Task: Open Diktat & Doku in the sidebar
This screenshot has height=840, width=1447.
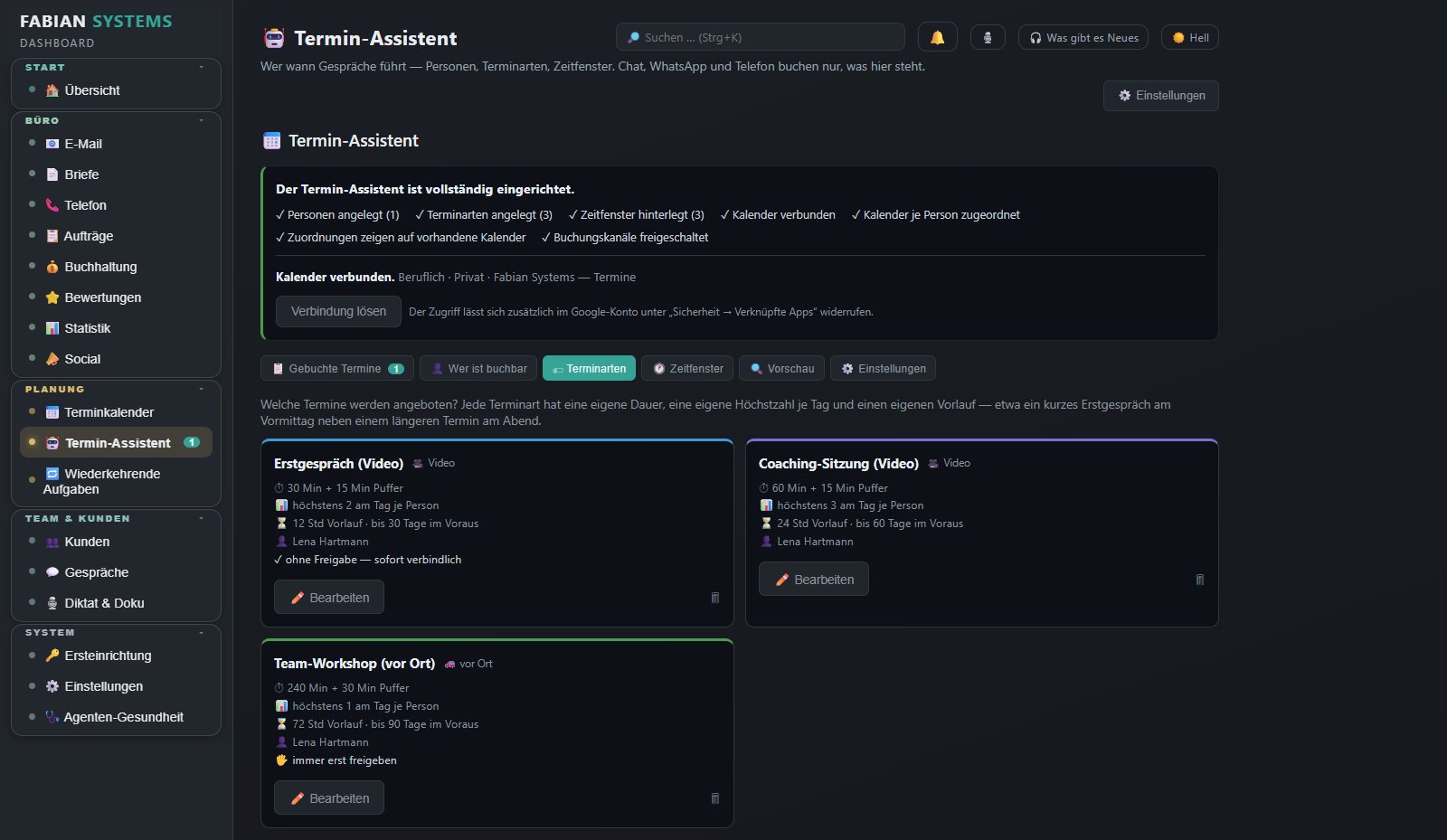Action: click(116, 603)
